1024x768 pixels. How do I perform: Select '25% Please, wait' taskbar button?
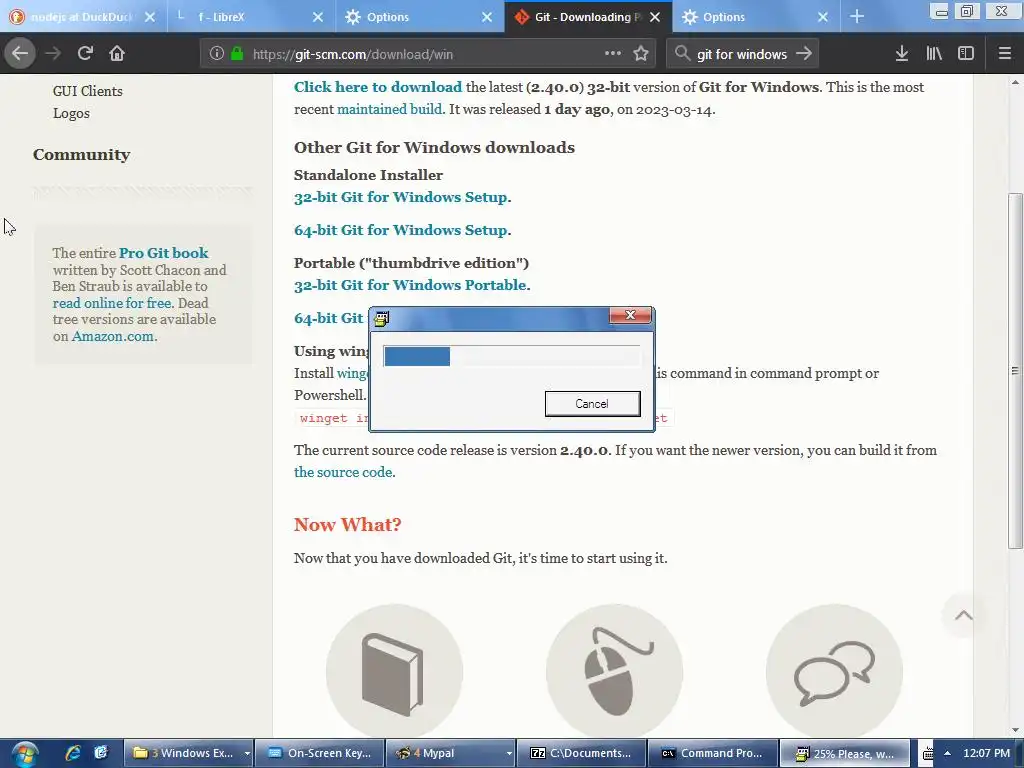click(844, 753)
